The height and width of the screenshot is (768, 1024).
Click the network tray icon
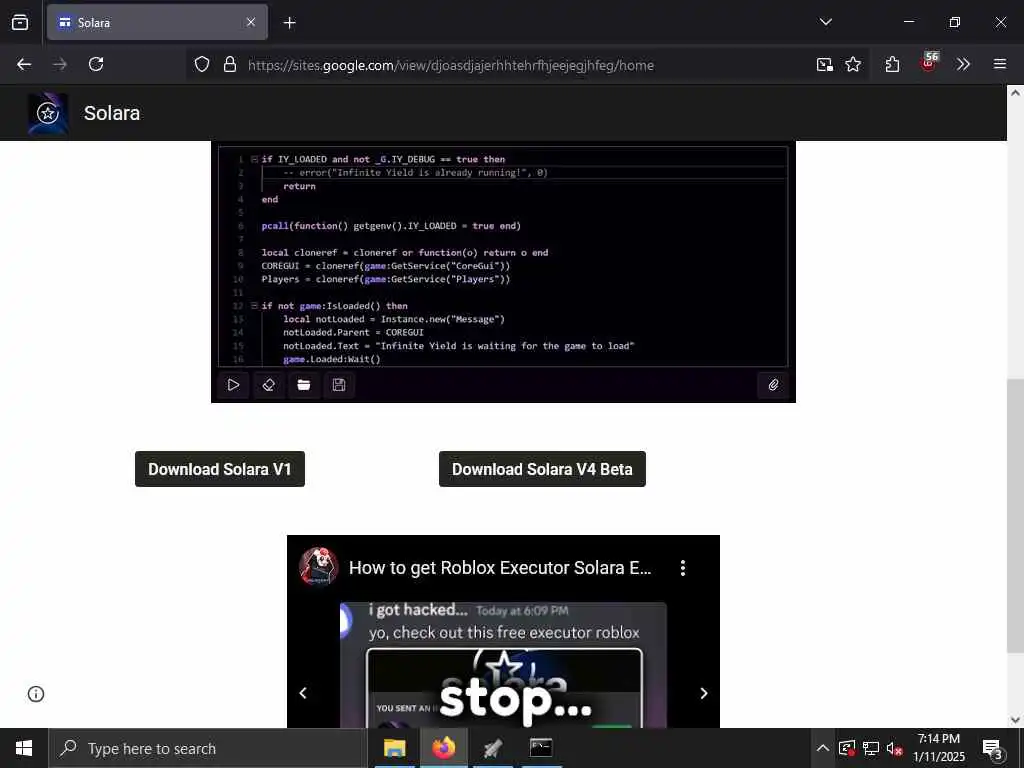point(871,748)
